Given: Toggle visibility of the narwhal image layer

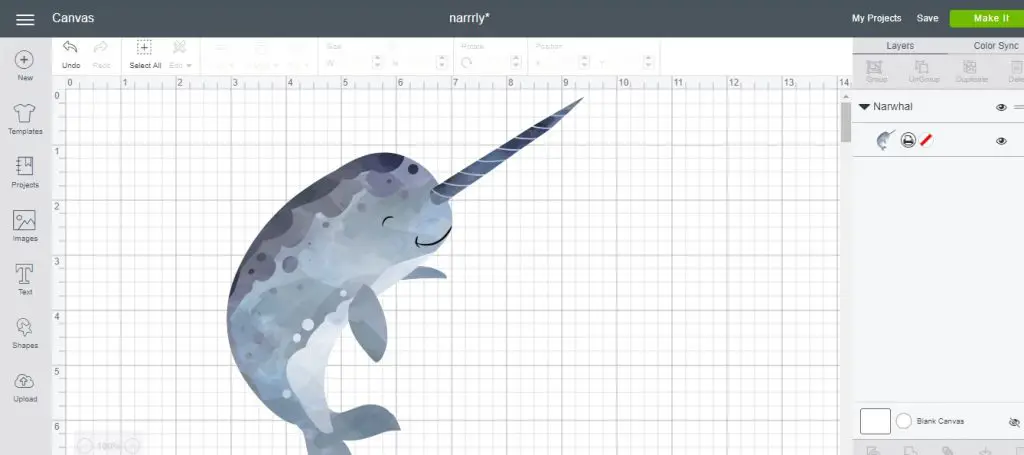Looking at the screenshot, I should pyautogui.click(x=1001, y=141).
